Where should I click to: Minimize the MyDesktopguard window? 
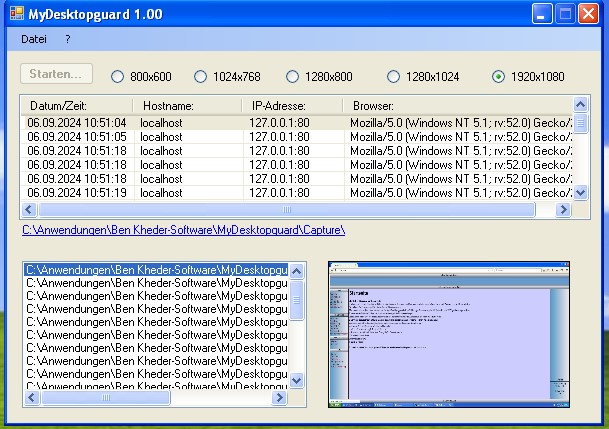coord(542,14)
